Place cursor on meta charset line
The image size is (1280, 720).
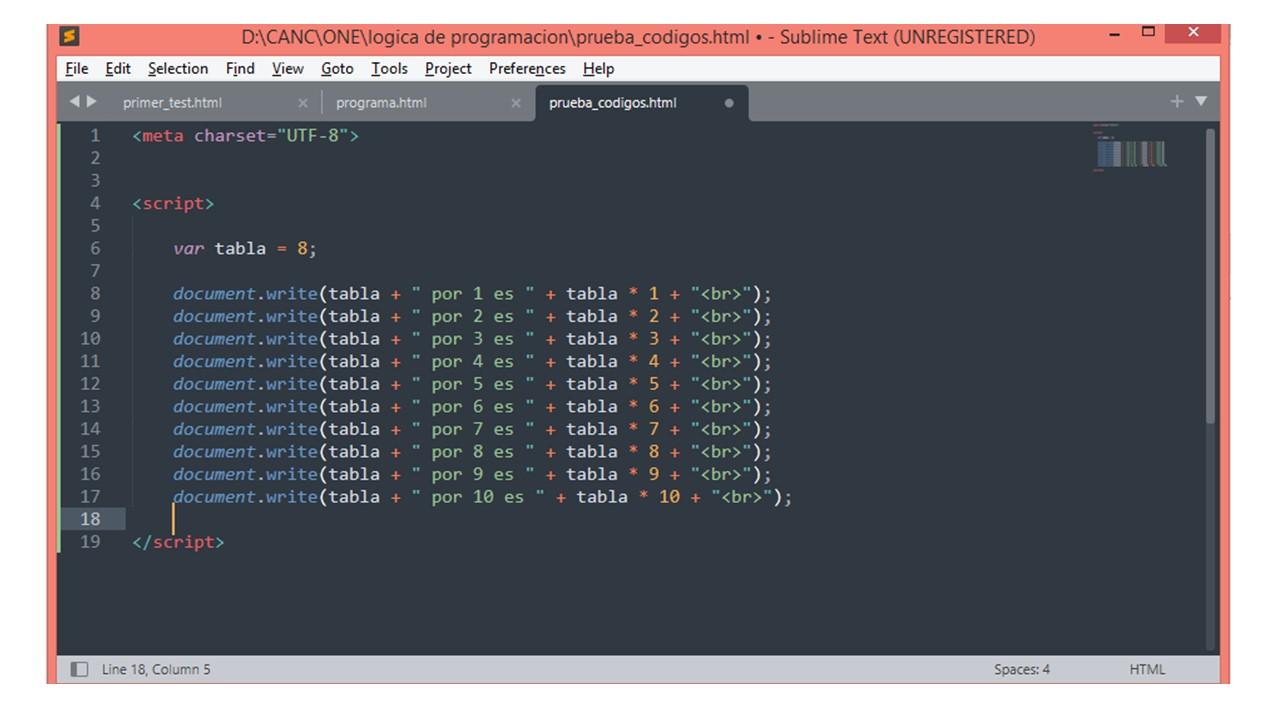[x=245, y=135]
